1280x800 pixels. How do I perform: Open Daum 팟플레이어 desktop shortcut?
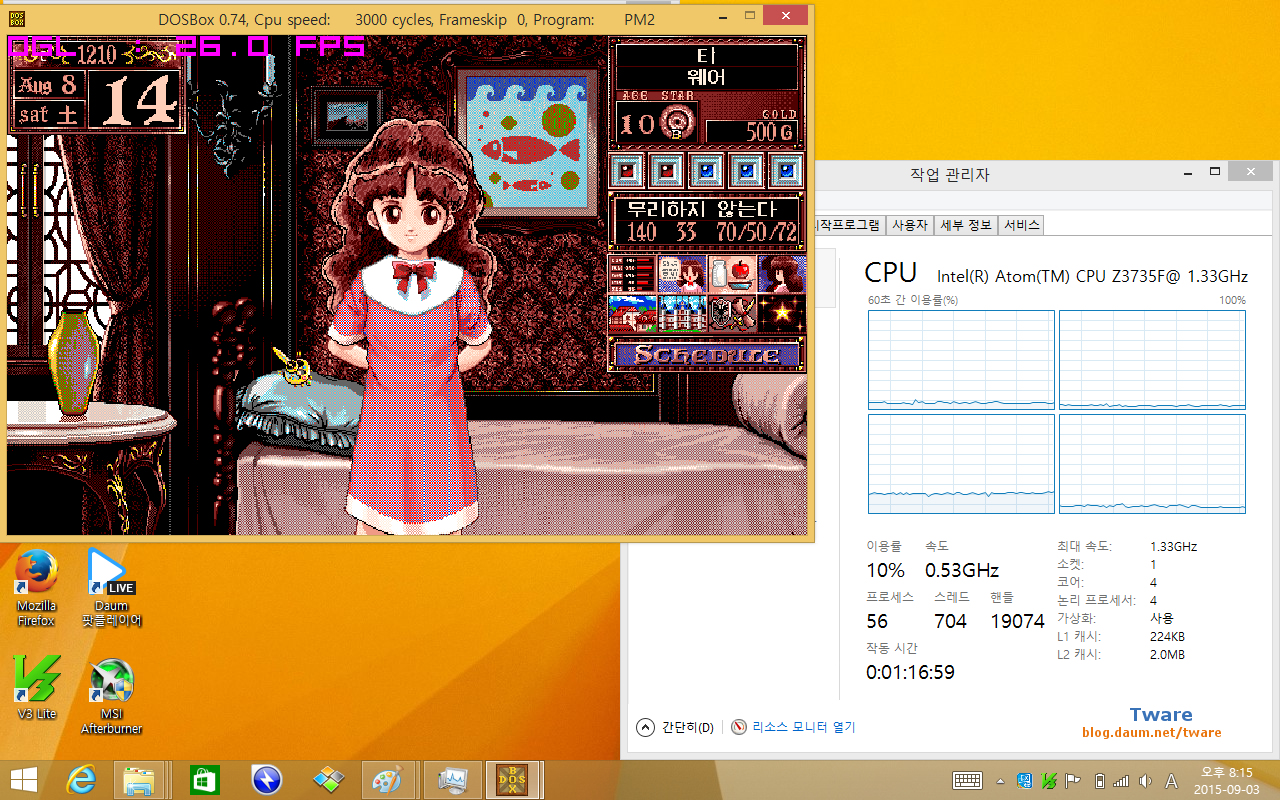click(112, 589)
